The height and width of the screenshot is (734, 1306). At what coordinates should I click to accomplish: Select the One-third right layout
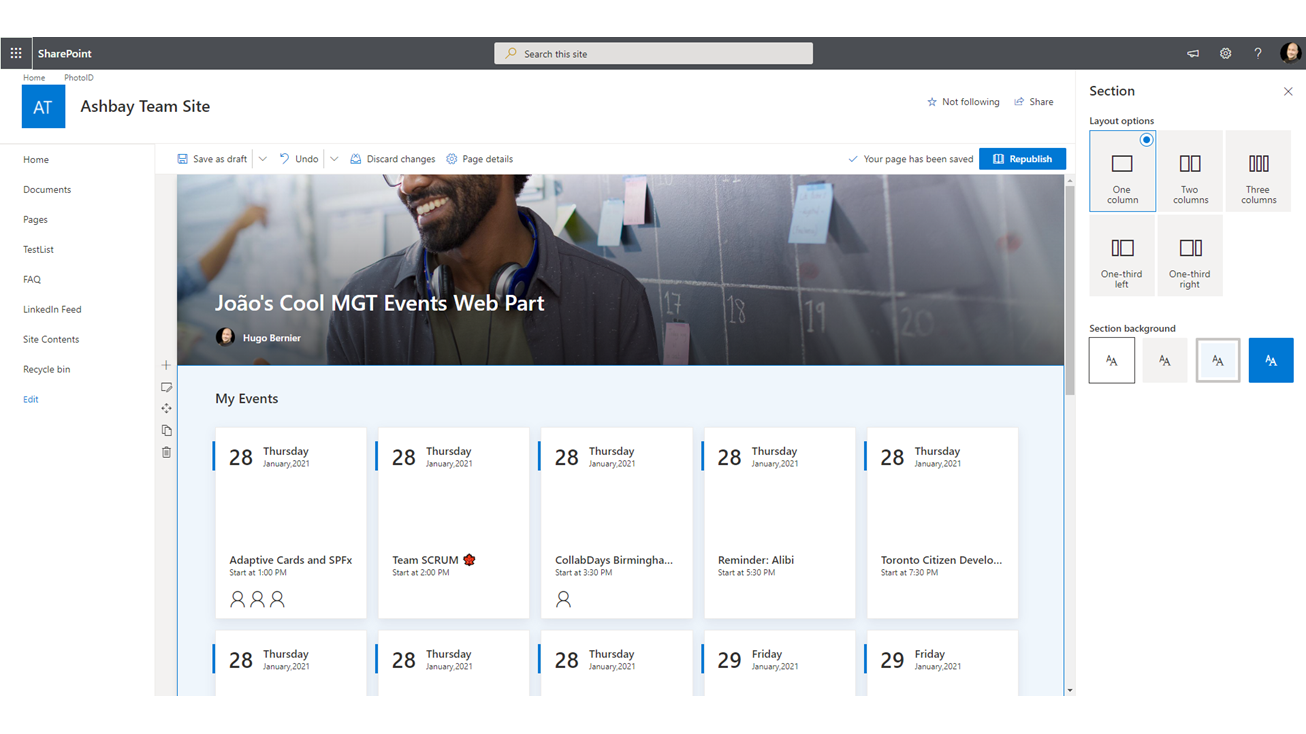pyautogui.click(x=1189, y=256)
